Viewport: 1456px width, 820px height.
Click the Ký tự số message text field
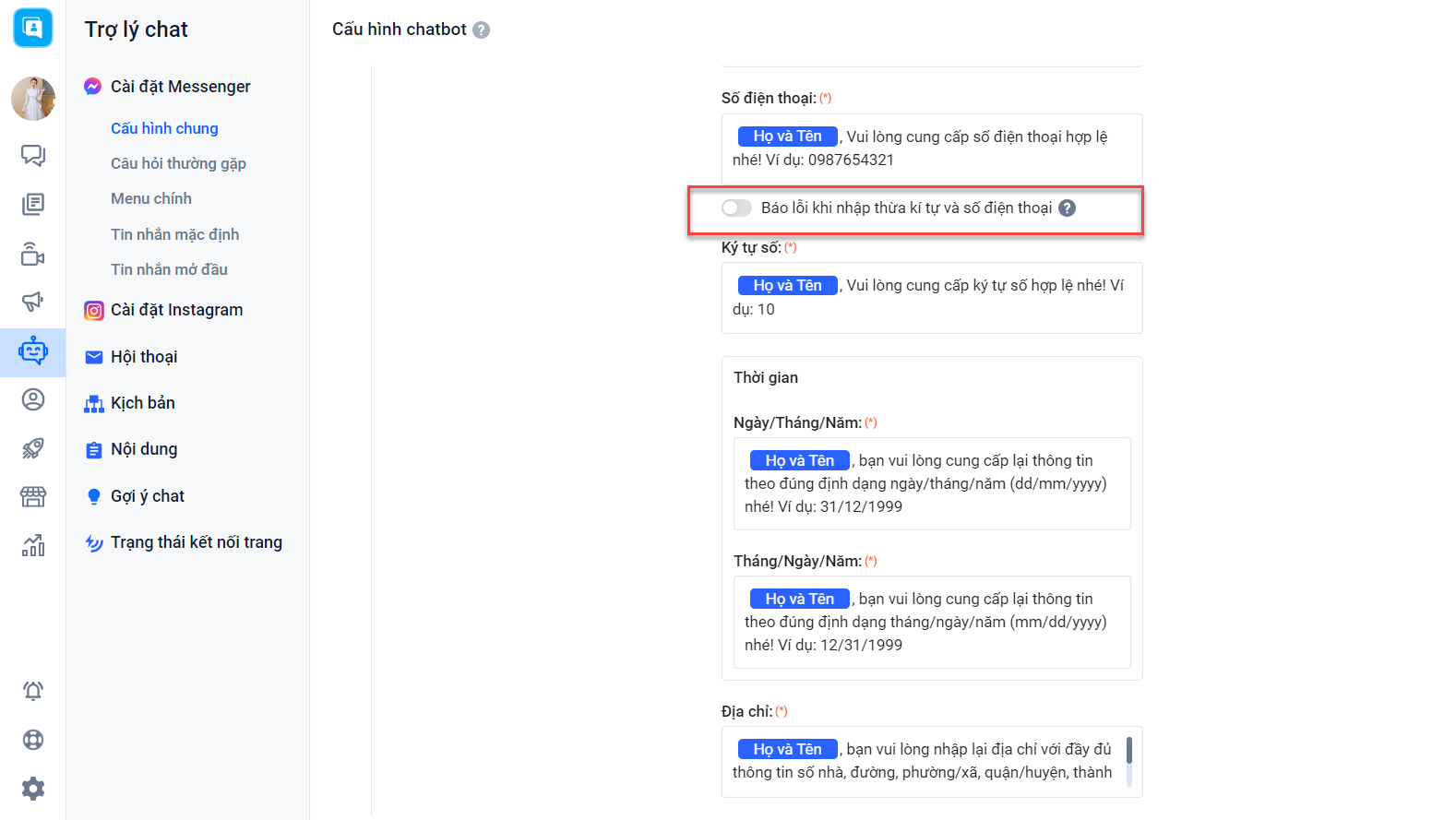point(932,298)
